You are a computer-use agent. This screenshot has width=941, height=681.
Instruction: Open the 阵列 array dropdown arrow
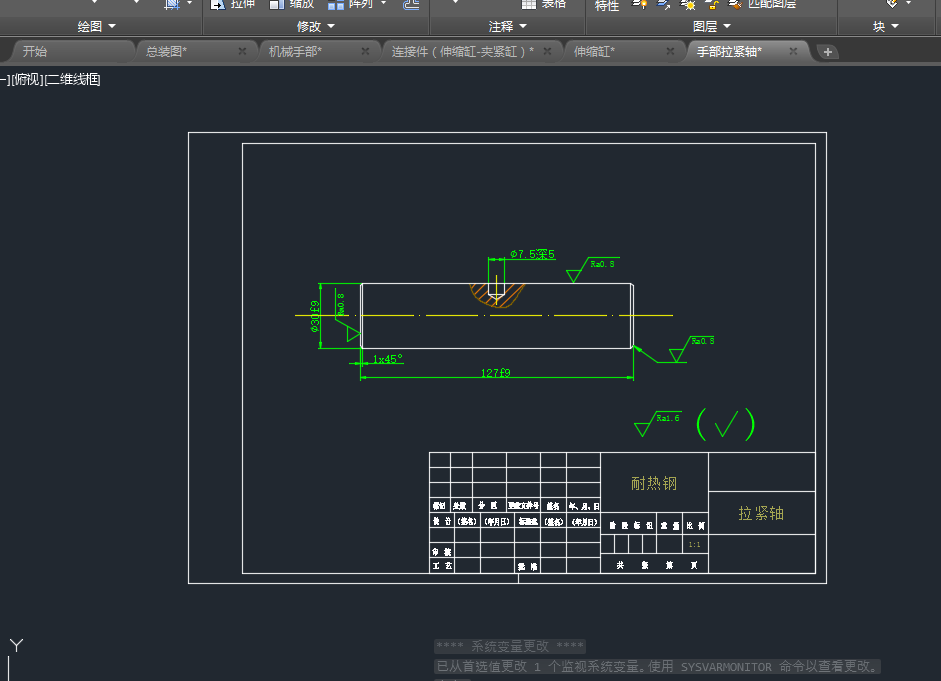[x=383, y=4]
